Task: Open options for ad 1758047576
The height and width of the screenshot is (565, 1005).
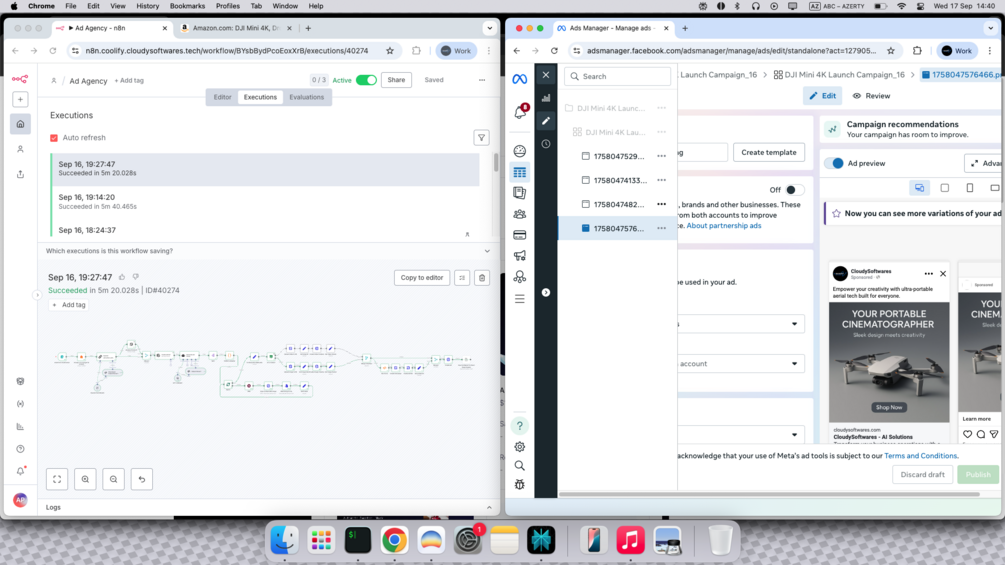Action: [661, 228]
